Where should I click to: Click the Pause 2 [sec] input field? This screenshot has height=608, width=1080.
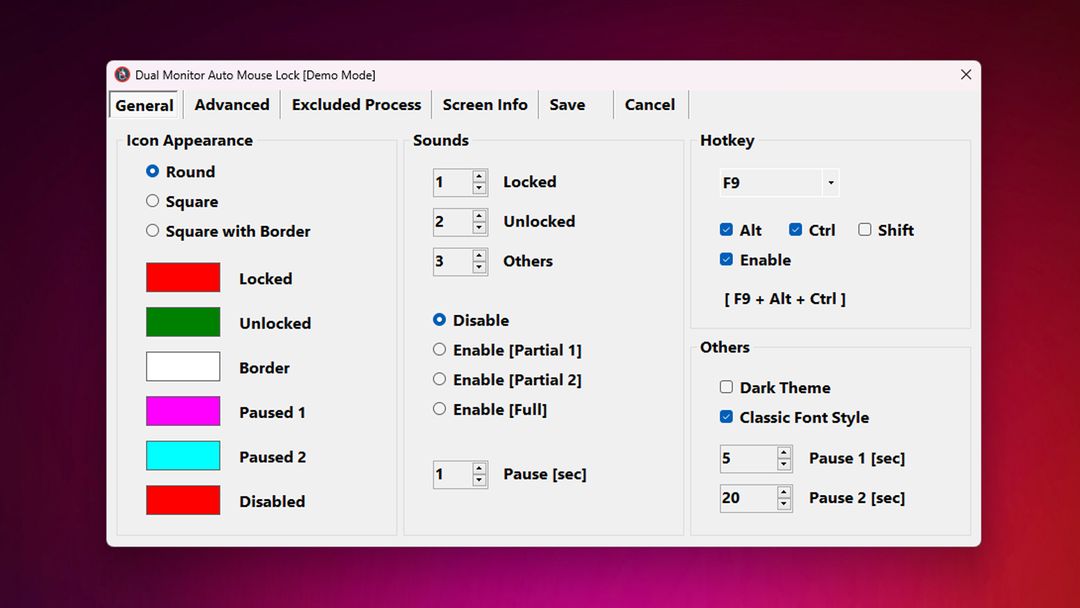[x=747, y=498]
